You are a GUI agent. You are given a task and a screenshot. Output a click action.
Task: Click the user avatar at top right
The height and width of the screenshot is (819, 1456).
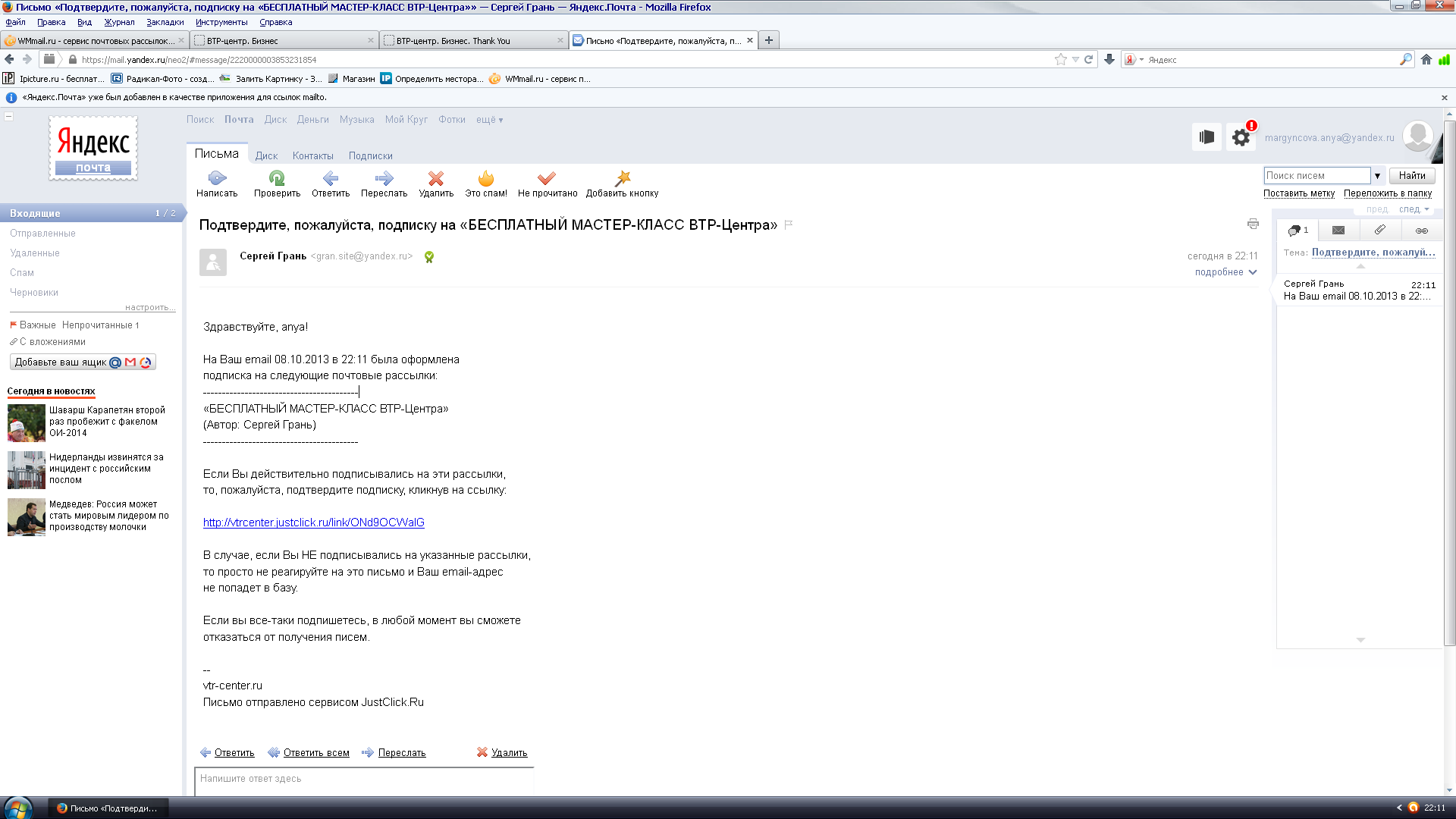point(1418,136)
